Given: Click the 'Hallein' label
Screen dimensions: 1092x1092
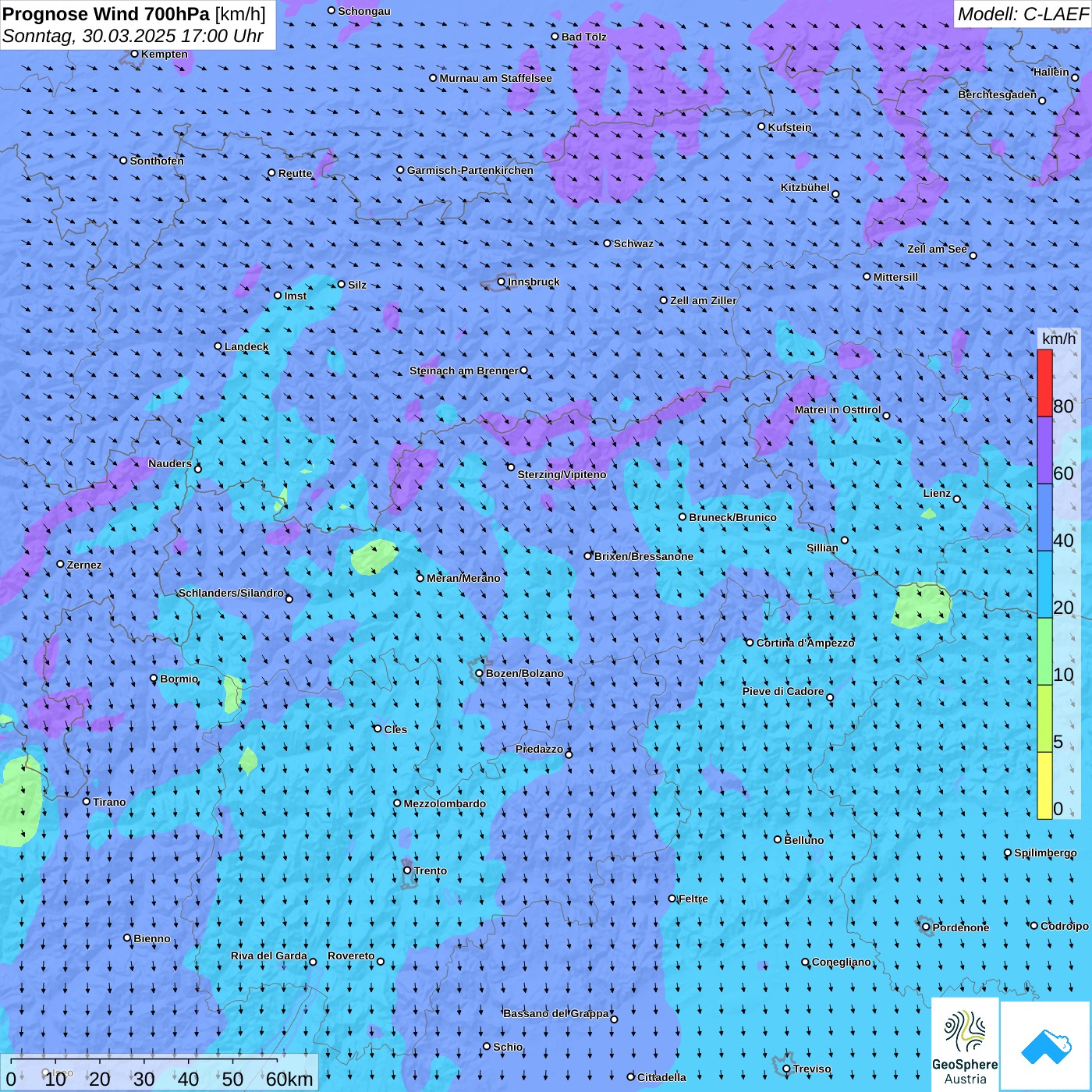Looking at the screenshot, I should click(1051, 72).
